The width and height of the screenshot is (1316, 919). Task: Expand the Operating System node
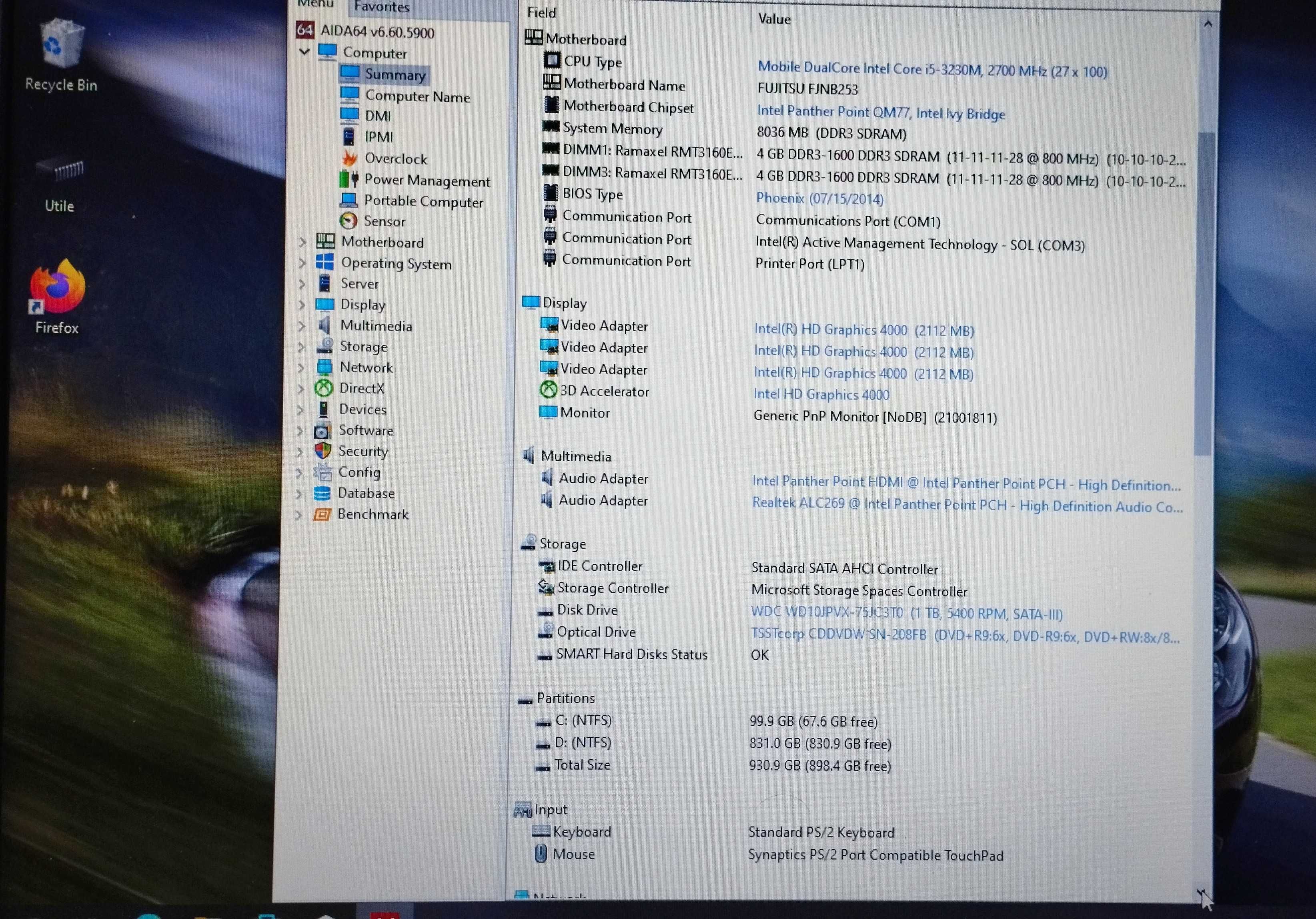[x=302, y=263]
